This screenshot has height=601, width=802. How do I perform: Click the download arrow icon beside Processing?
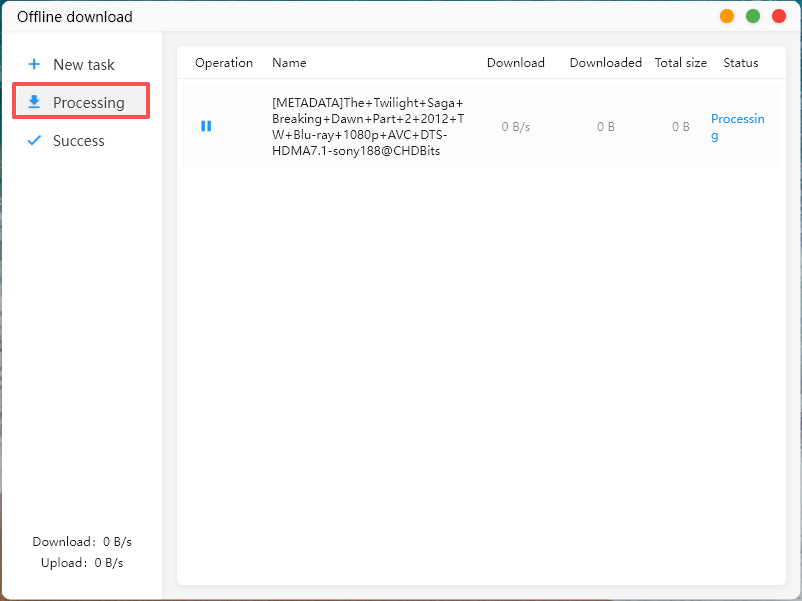pos(34,102)
